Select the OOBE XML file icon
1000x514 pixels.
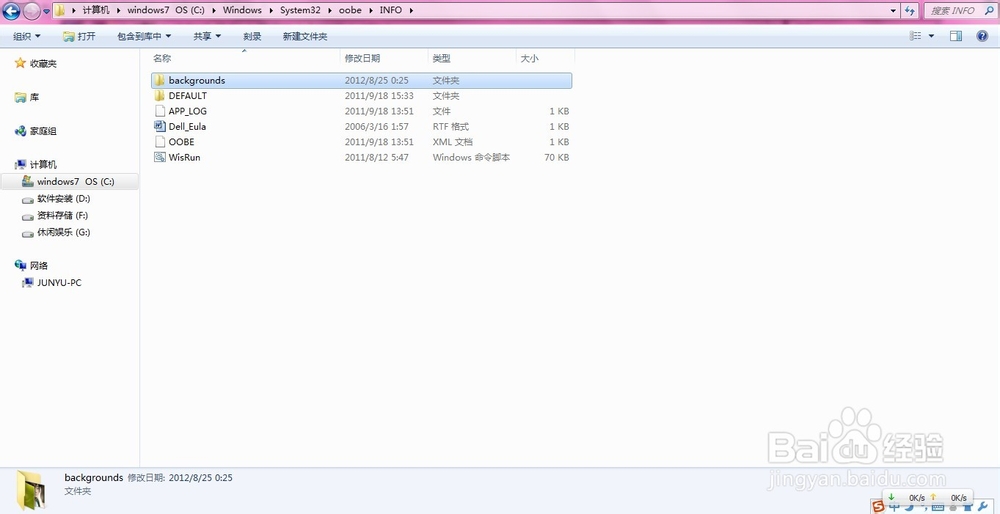click(159, 142)
